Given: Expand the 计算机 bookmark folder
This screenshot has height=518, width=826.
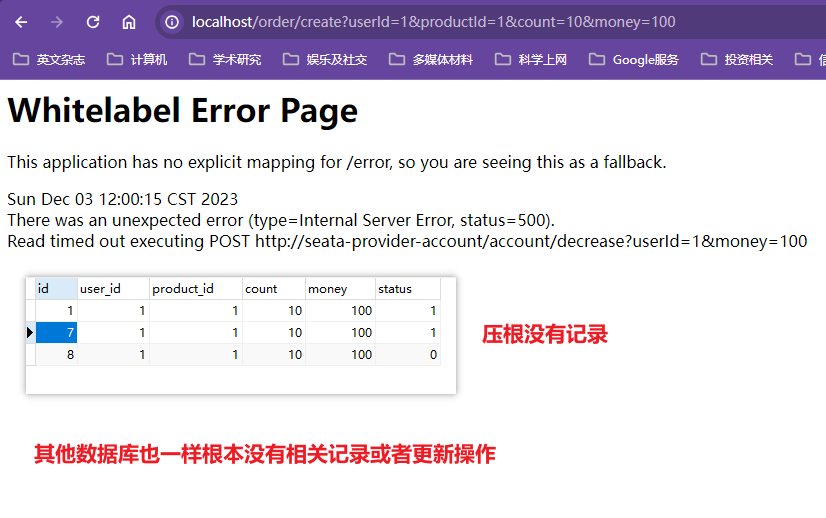Looking at the screenshot, I should (137, 59).
